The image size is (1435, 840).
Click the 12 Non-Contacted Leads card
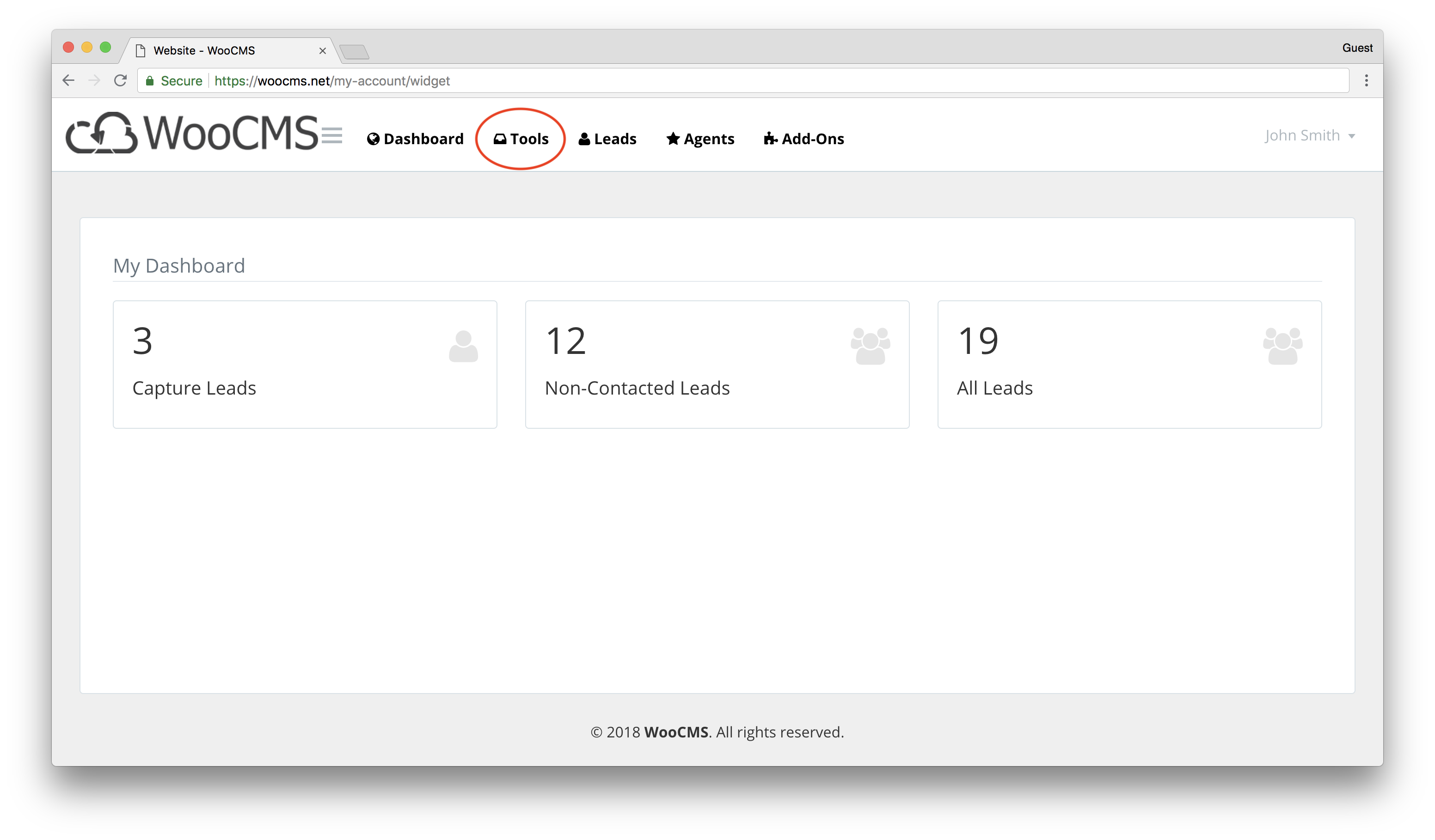[717, 362]
